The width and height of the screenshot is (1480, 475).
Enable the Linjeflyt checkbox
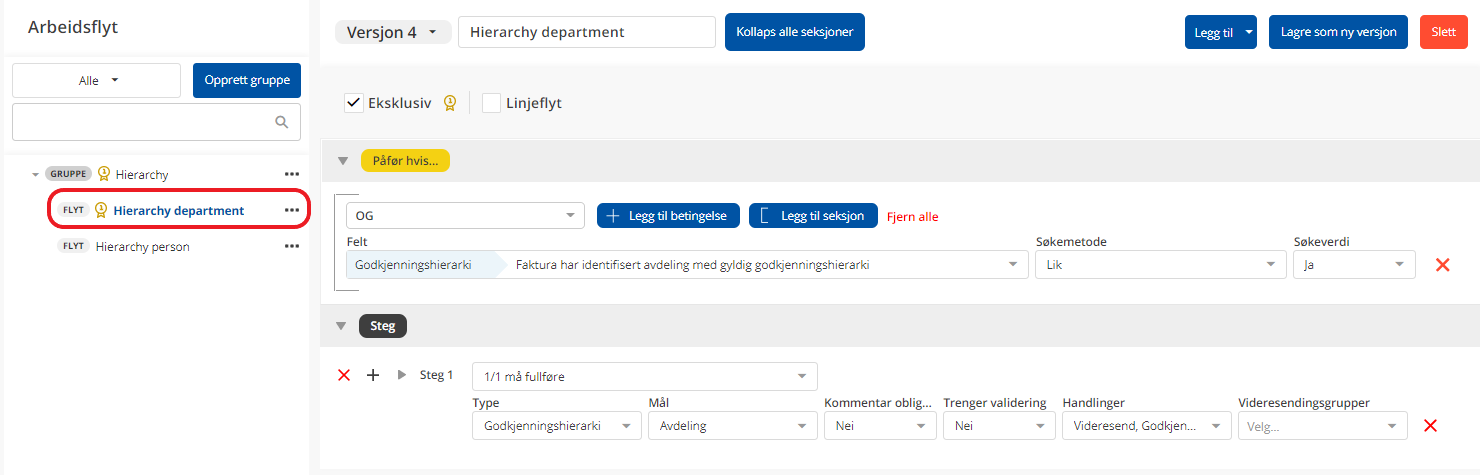[491, 103]
